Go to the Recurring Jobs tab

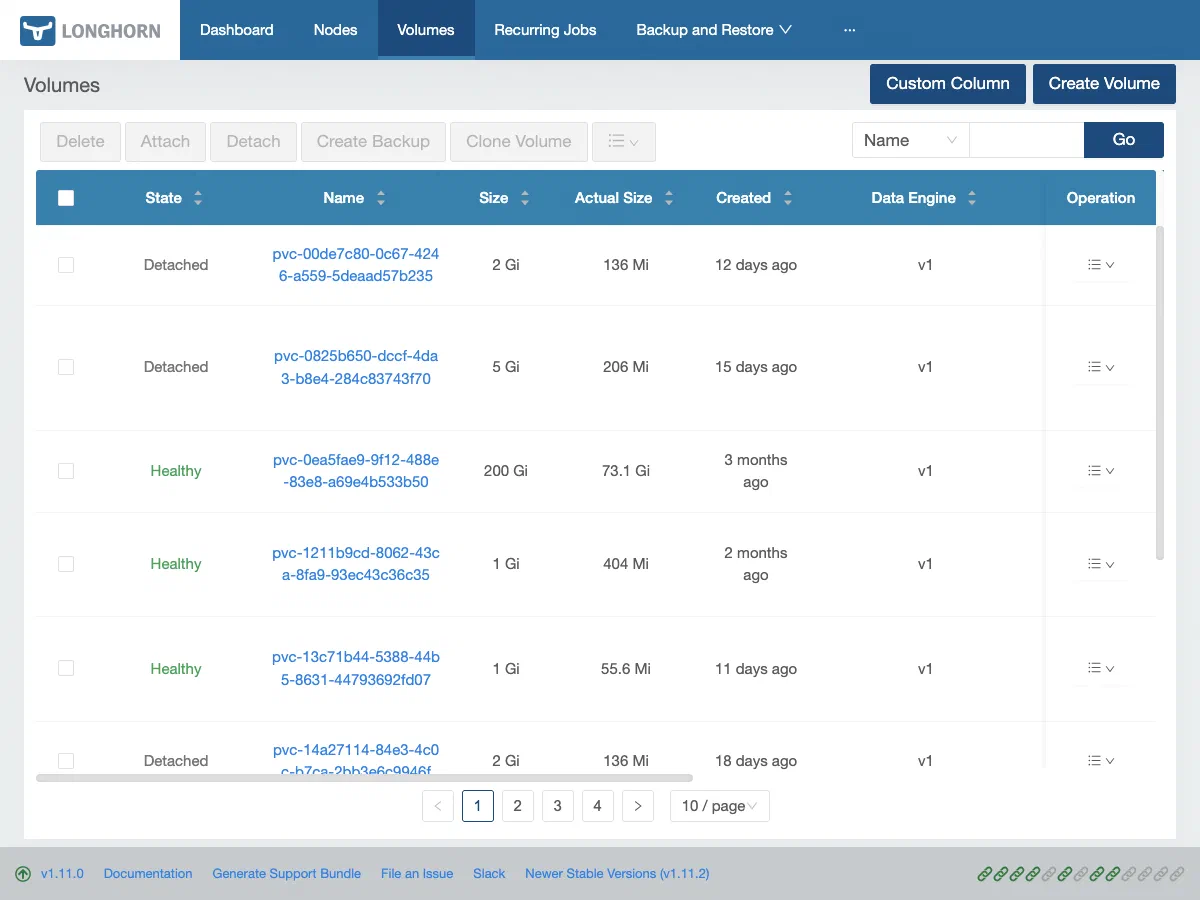[545, 30]
